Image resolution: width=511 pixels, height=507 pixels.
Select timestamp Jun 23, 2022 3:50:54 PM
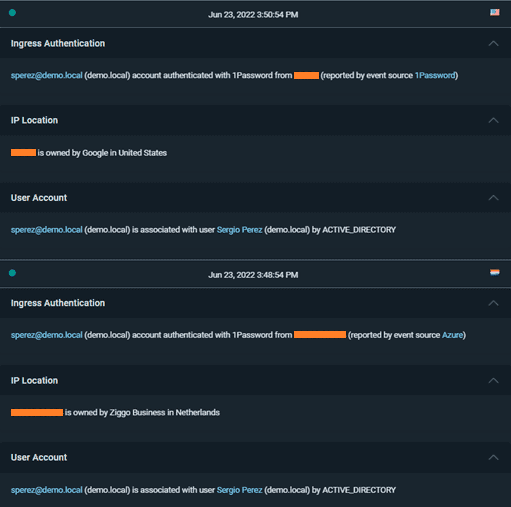[253, 15]
